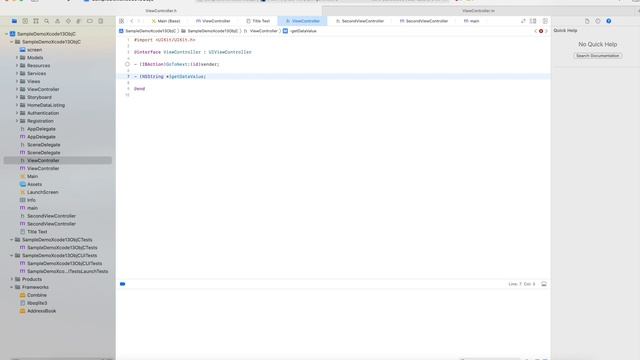Click the Search Documentation button
The width and height of the screenshot is (640, 360).
(x=598, y=56)
